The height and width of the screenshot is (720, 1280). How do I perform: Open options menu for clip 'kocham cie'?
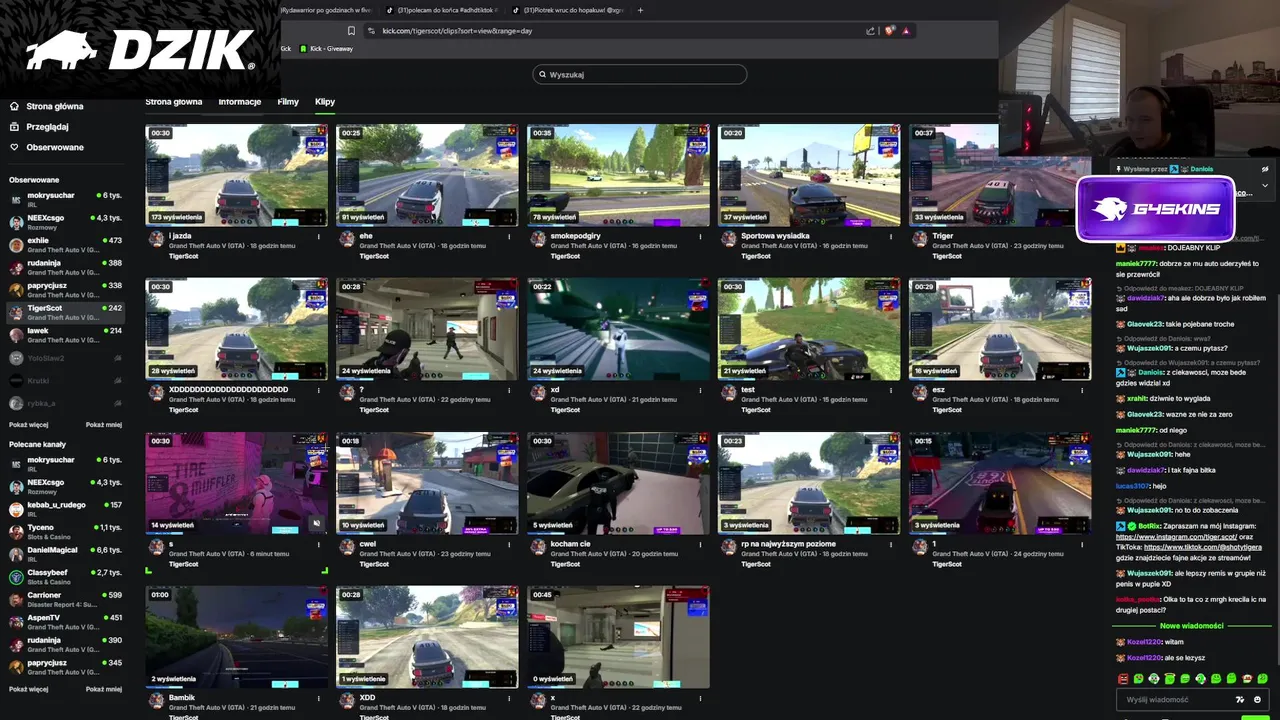[700, 545]
